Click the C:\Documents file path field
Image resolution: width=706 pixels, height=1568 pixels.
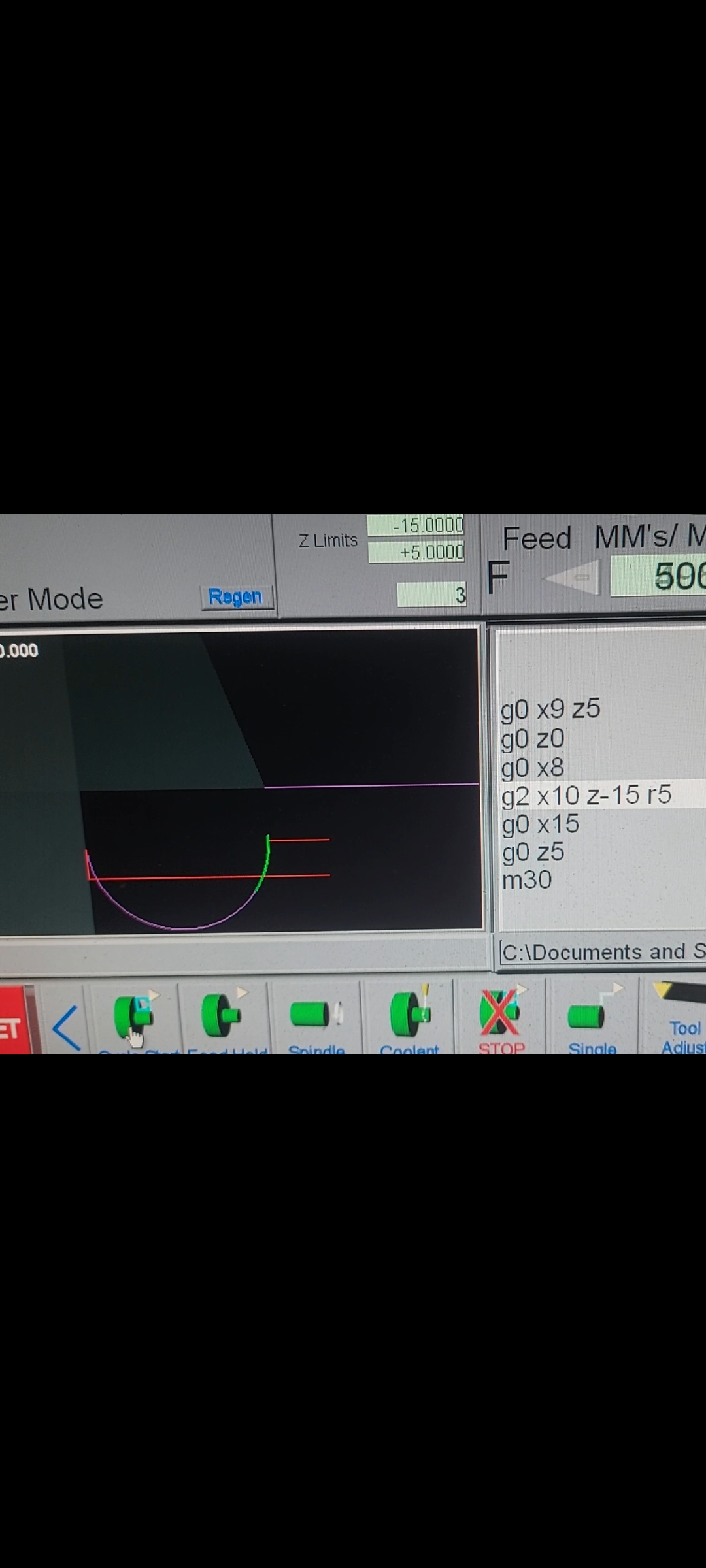[601, 952]
